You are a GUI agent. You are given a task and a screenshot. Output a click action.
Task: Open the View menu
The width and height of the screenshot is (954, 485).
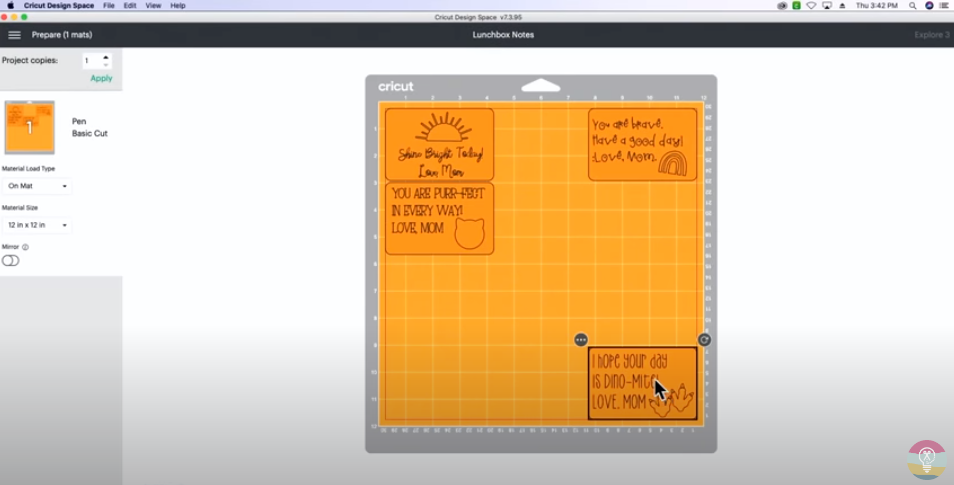153,5
